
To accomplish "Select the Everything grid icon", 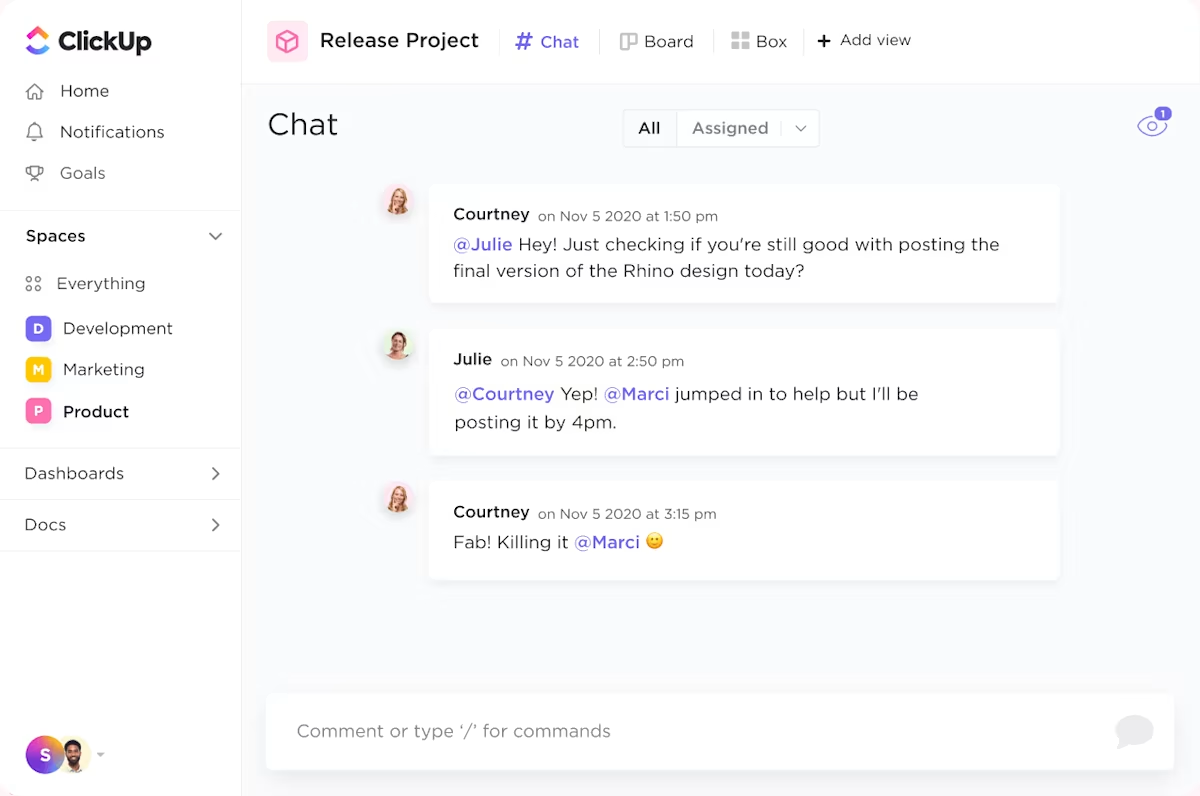I will pos(34,284).
